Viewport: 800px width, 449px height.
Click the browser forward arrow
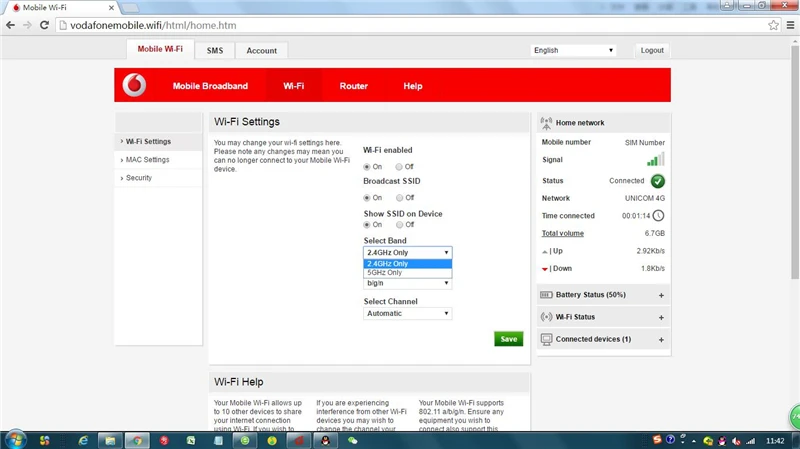28,25
